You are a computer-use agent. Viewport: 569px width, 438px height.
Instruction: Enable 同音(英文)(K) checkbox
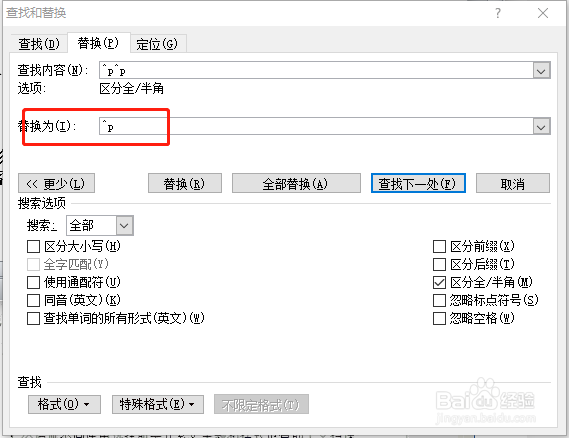point(33,300)
